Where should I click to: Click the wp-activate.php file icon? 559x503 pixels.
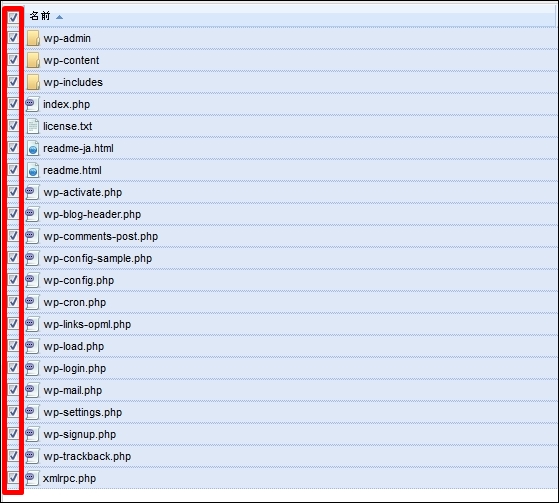[x=32, y=193]
